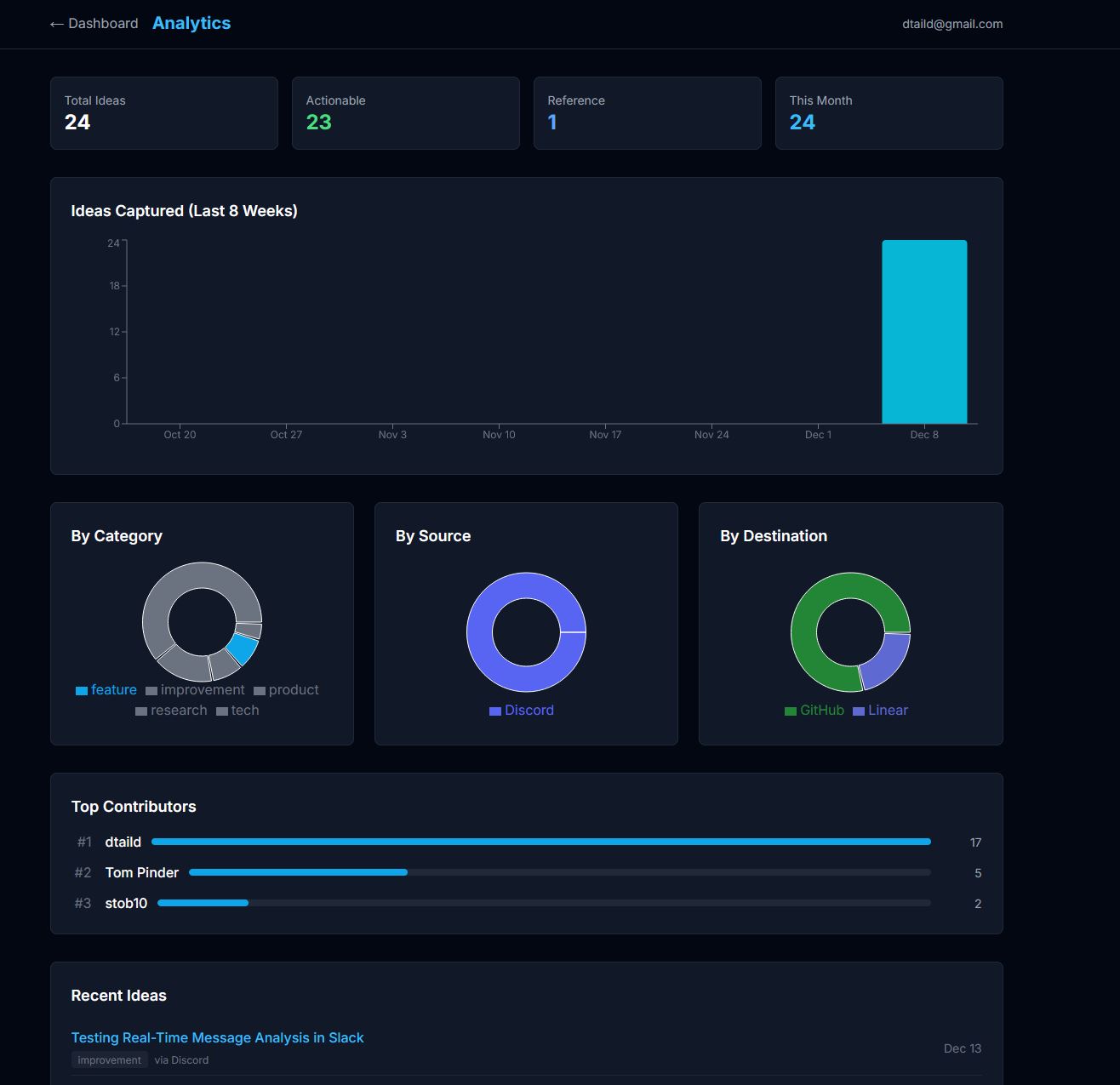Click the product legend marker in By Category

click(x=258, y=690)
